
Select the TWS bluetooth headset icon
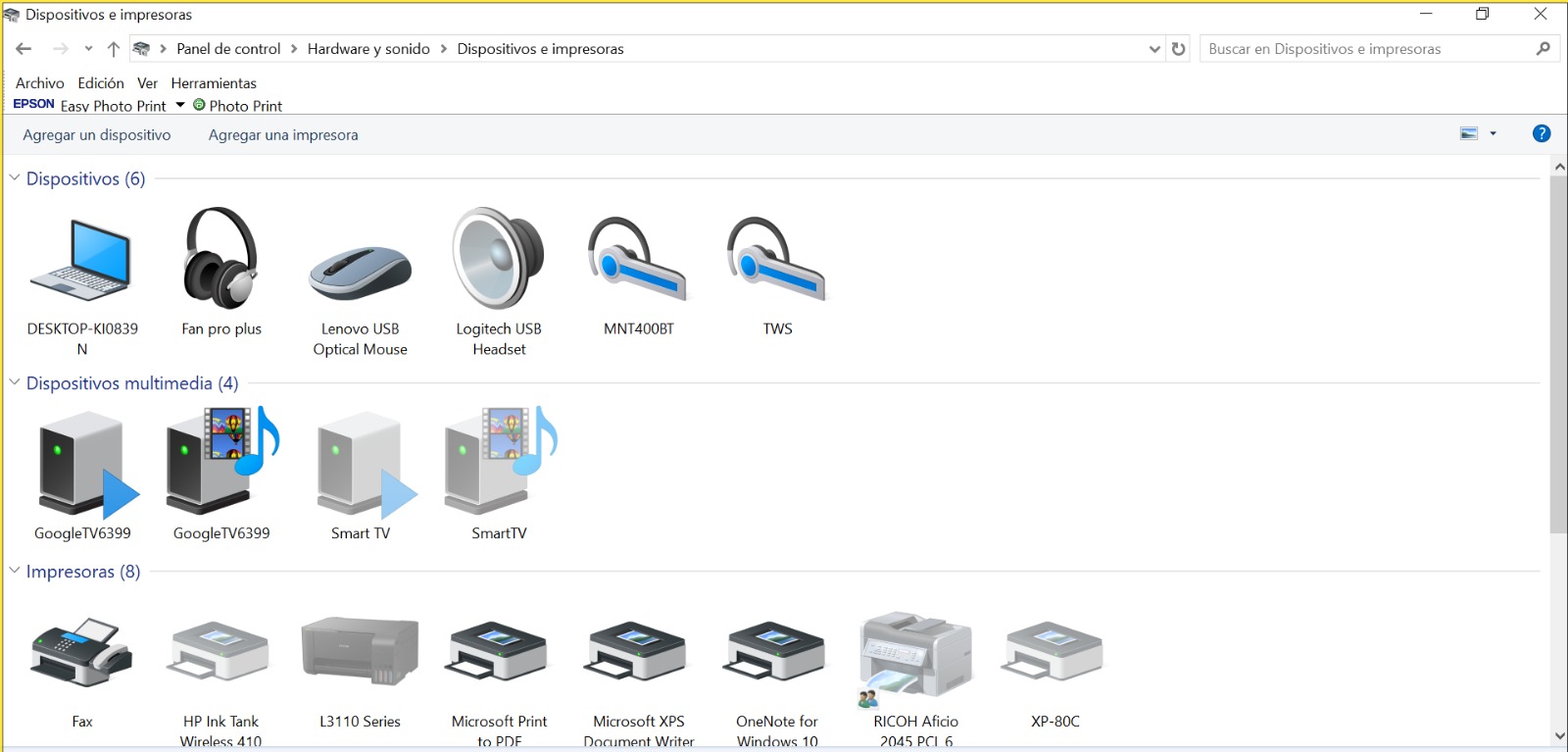777,258
